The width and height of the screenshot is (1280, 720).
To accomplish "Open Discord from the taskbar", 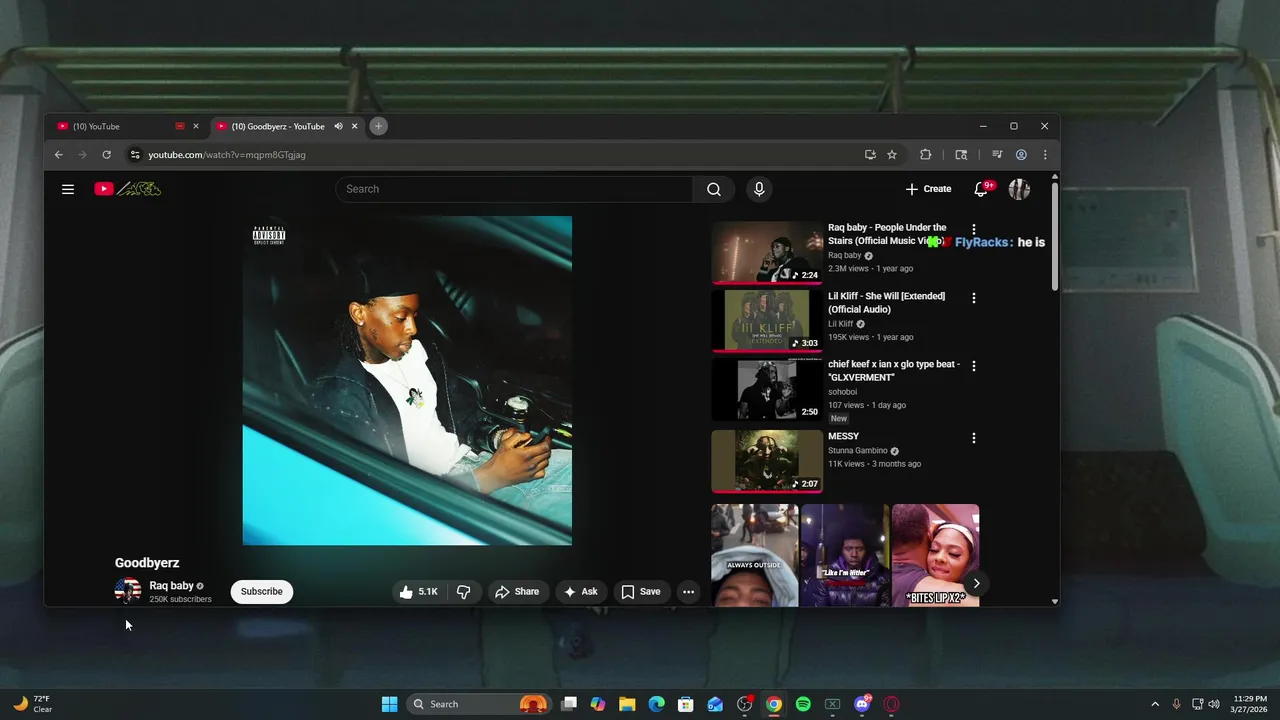I will (862, 704).
